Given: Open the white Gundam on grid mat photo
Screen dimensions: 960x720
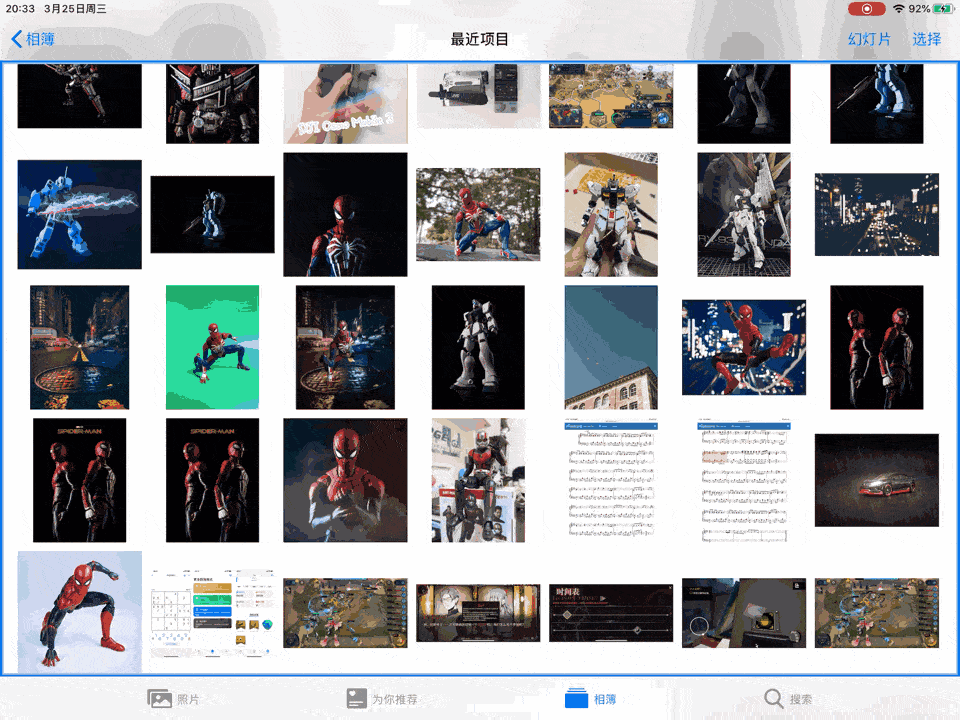Looking at the screenshot, I should 744,214.
